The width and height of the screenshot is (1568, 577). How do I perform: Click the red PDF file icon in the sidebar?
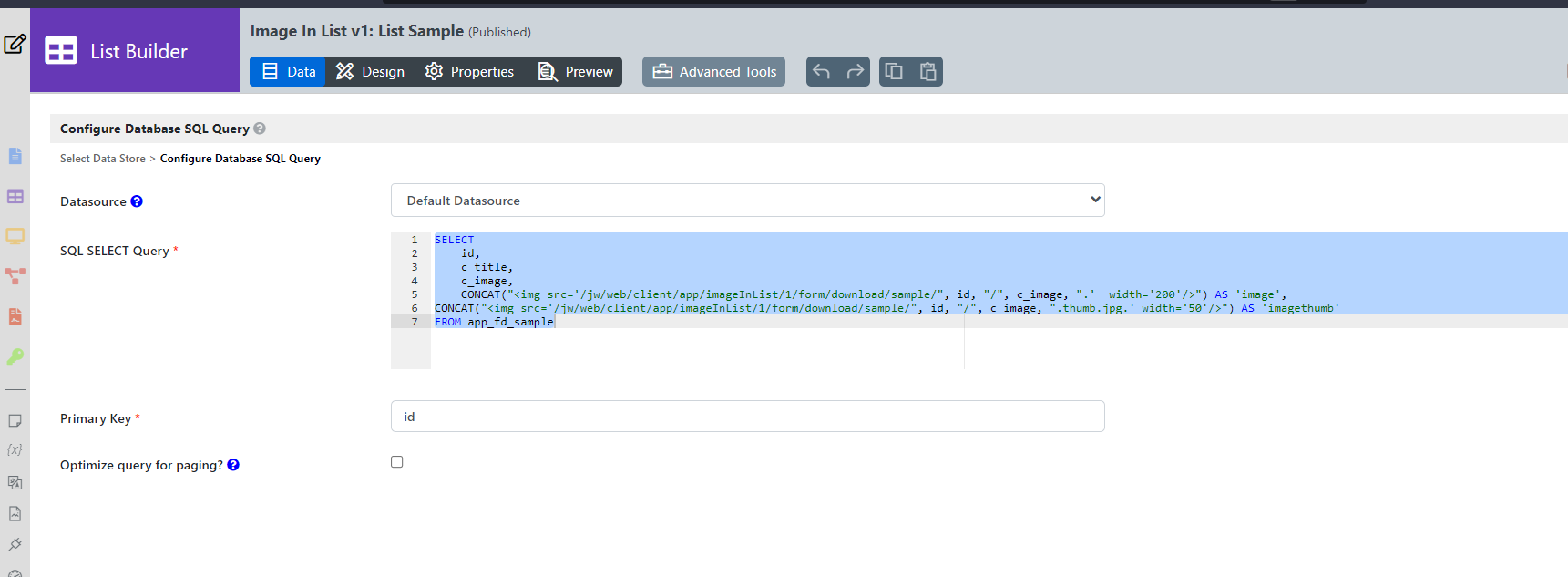pos(15,316)
